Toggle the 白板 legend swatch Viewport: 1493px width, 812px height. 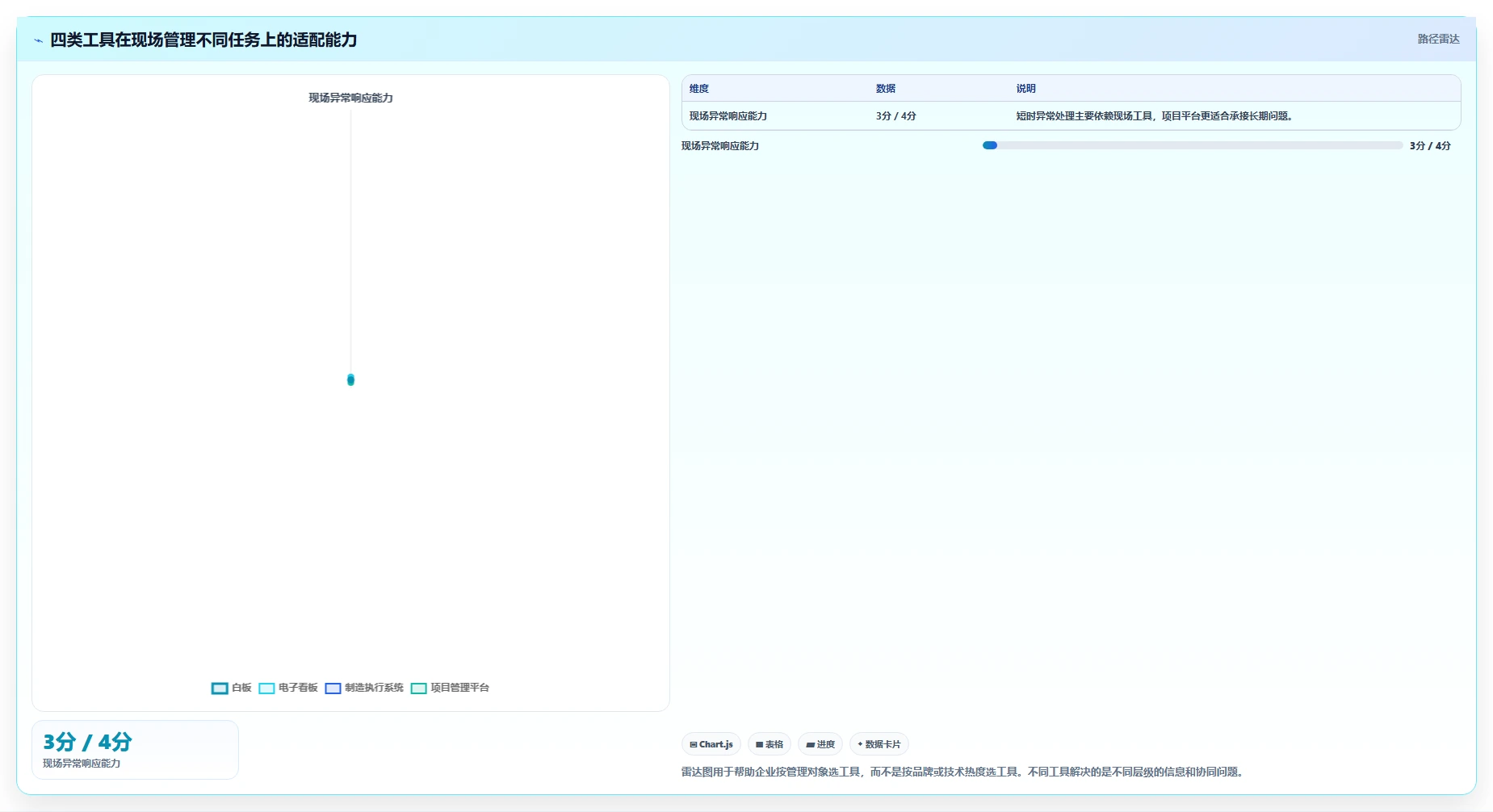click(220, 689)
